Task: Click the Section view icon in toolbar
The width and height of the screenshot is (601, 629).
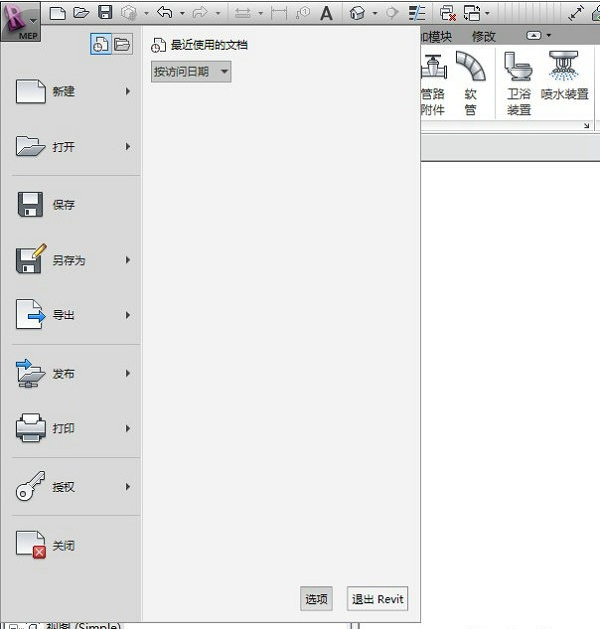Action: [x=392, y=13]
